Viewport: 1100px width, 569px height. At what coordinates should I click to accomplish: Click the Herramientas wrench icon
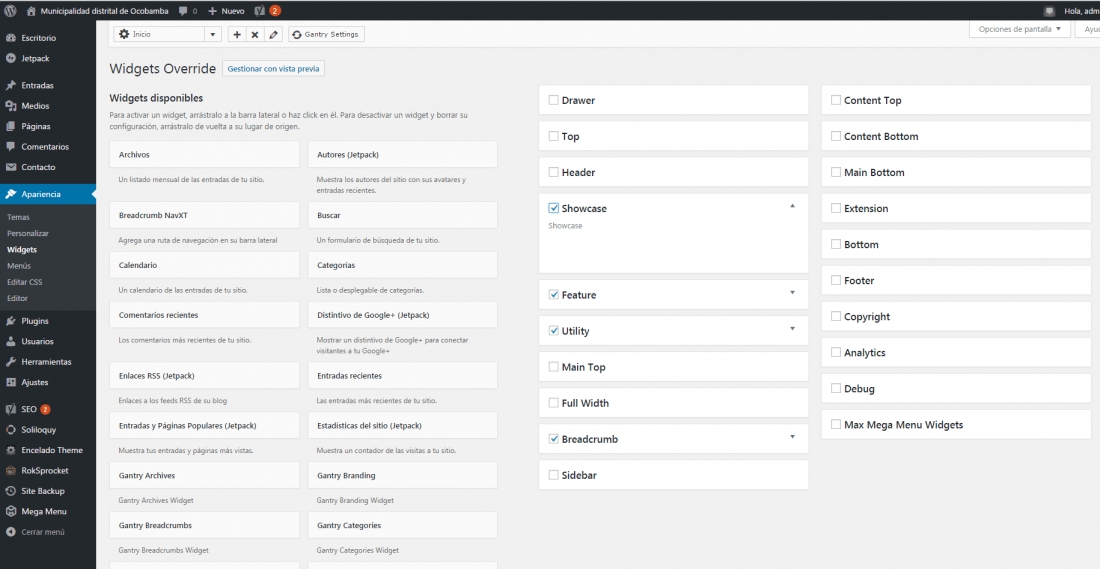(11, 362)
